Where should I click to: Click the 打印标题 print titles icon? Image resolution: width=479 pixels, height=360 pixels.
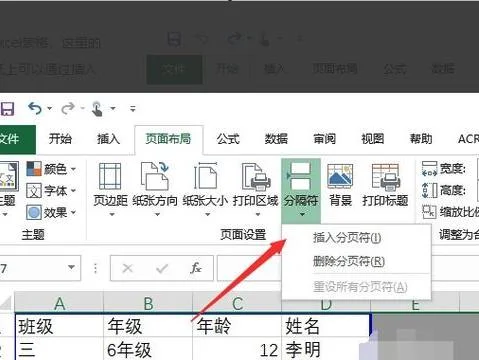(385, 176)
